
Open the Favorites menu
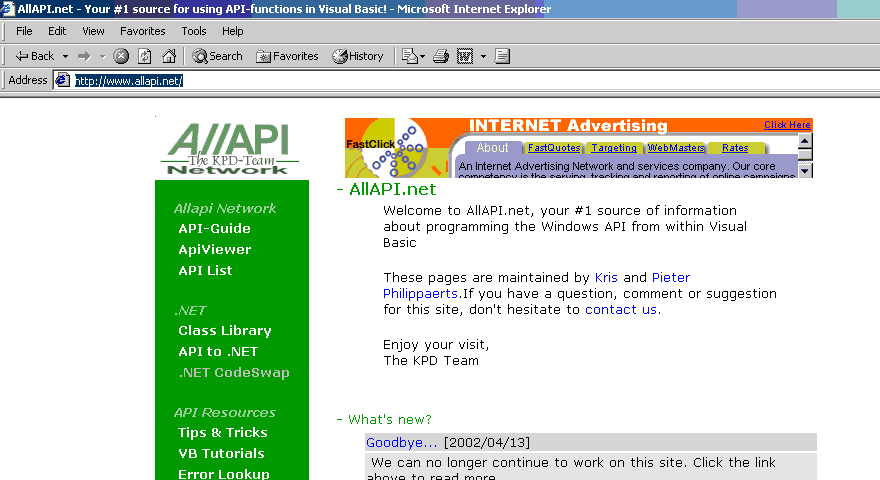pyautogui.click(x=143, y=31)
